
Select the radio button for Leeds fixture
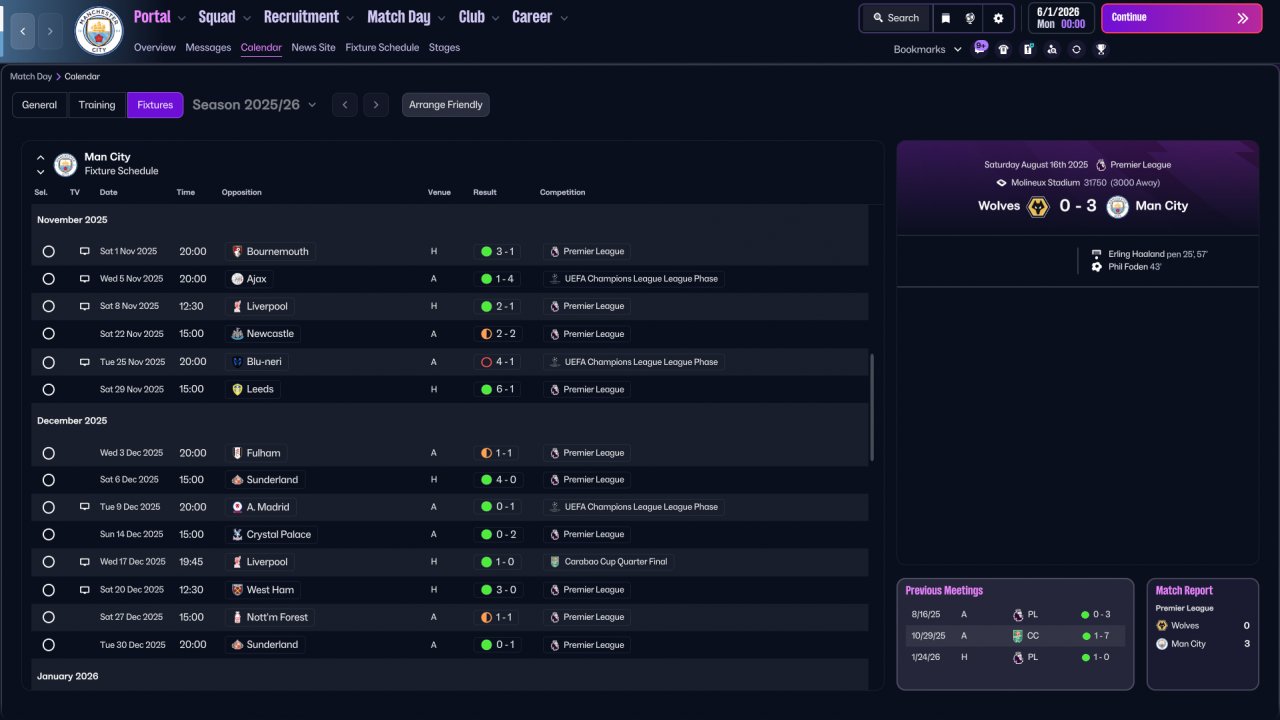click(48, 389)
